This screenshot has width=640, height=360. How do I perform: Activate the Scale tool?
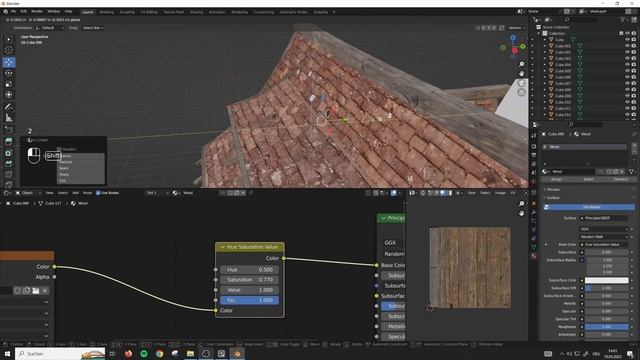pos(9,84)
